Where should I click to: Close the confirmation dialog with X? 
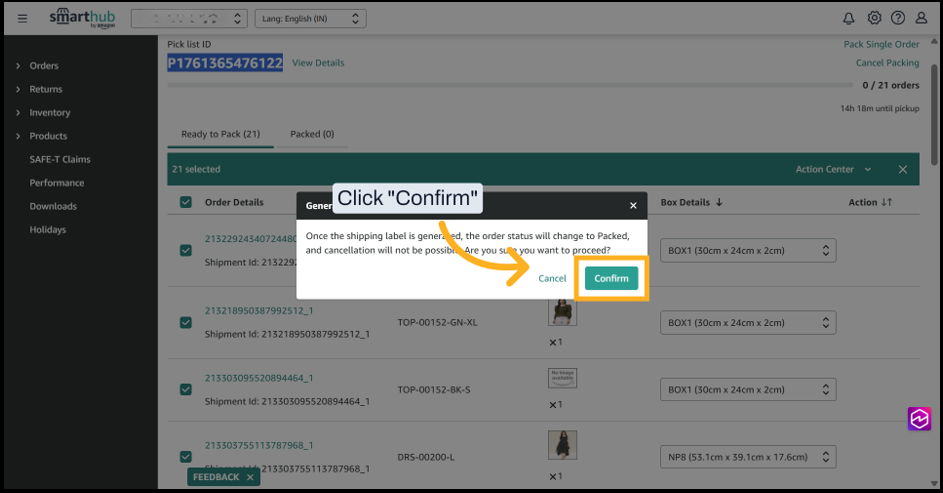pos(632,205)
